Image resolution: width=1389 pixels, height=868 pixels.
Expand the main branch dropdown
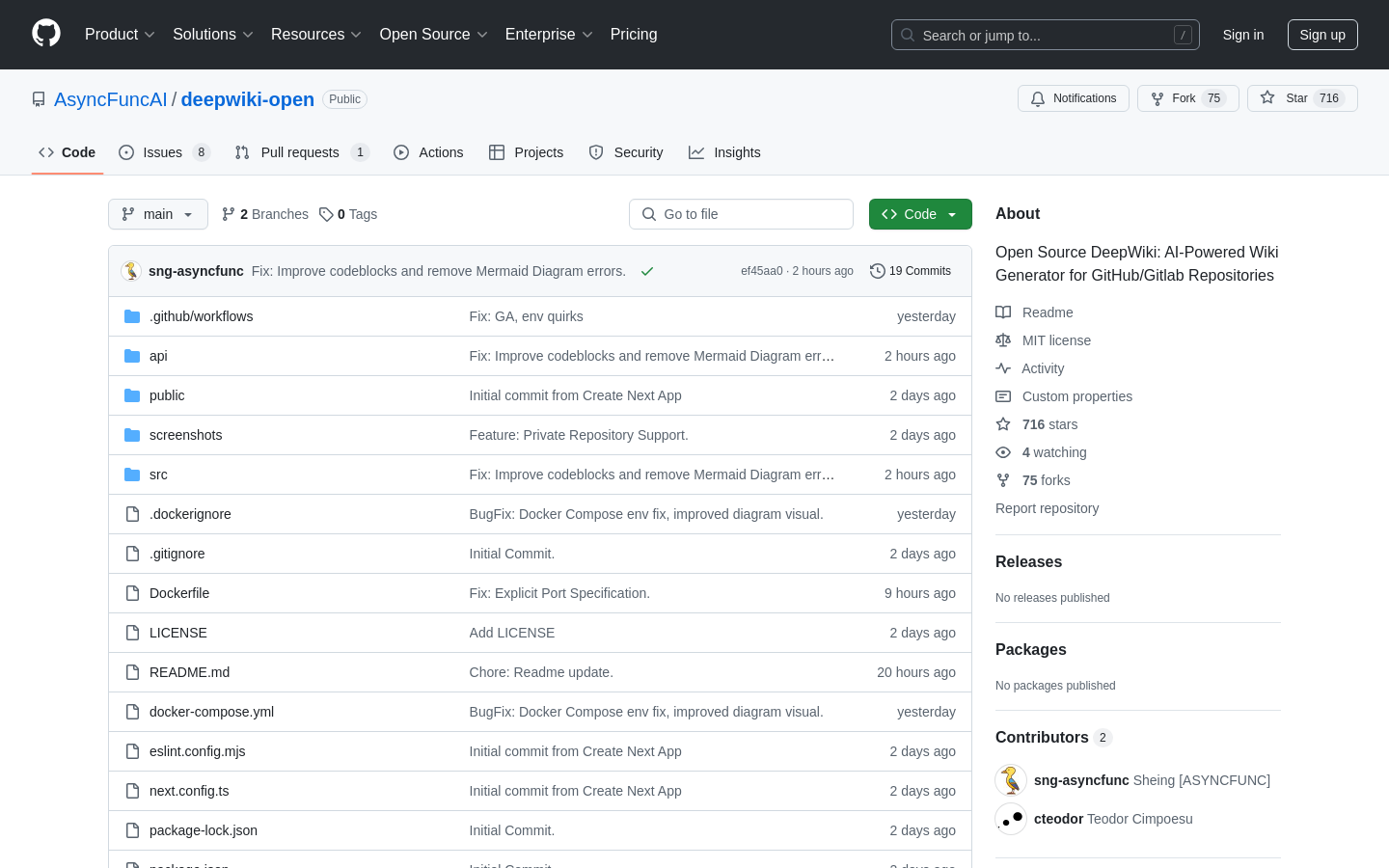point(158,214)
